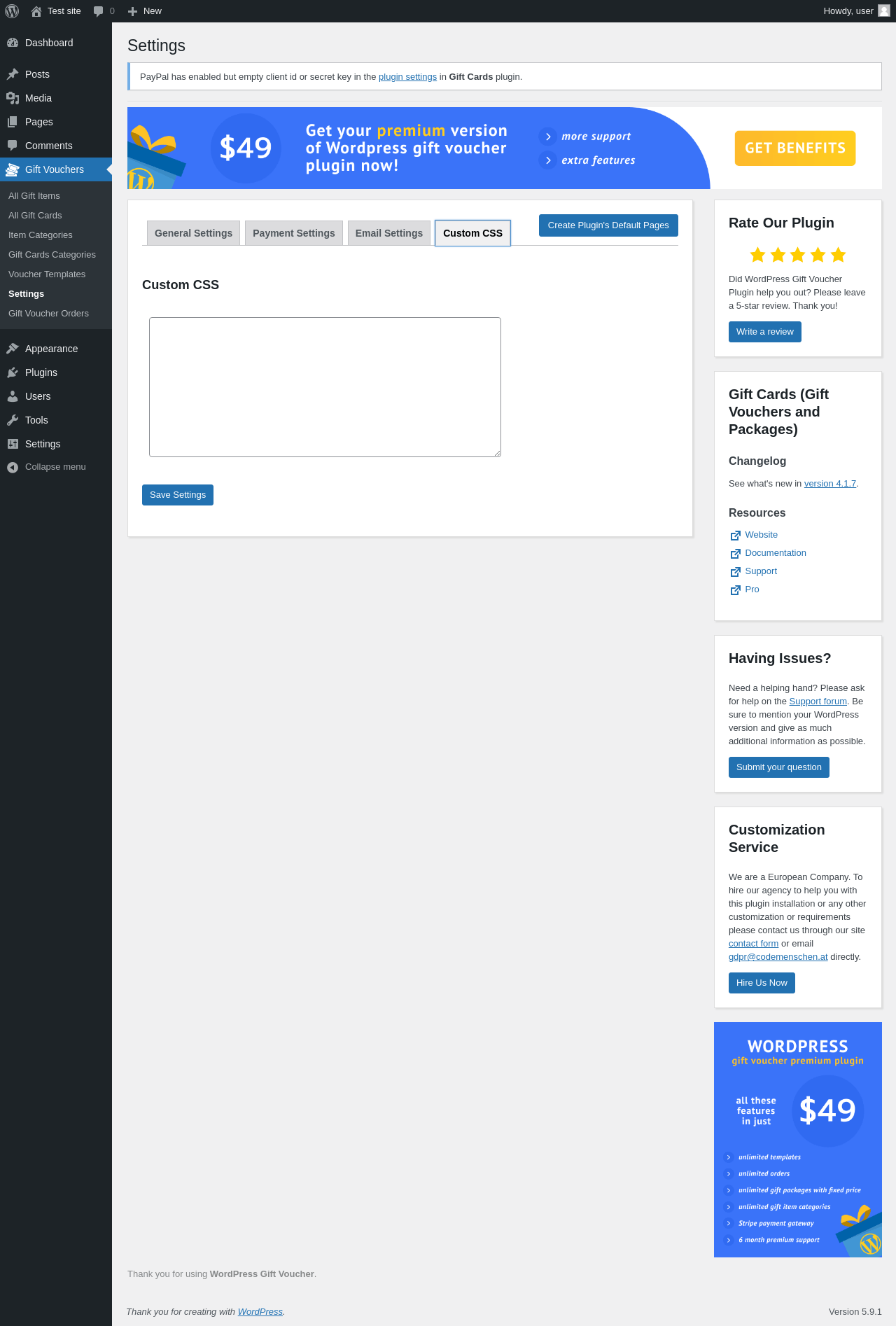Click external link icon beside Website
Viewport: 896px width, 1326px height.
coord(735,536)
